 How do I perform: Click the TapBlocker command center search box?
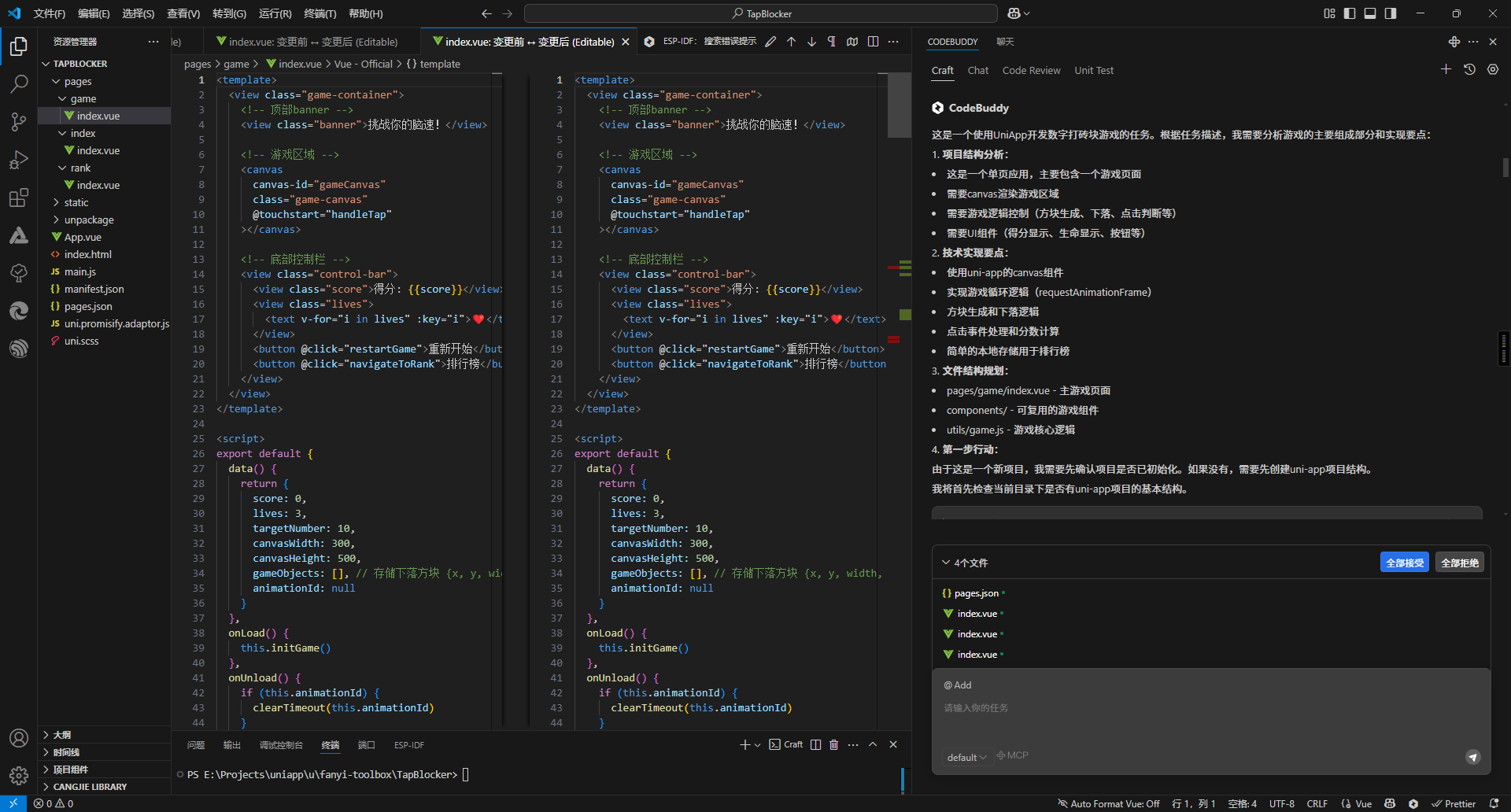[761, 13]
